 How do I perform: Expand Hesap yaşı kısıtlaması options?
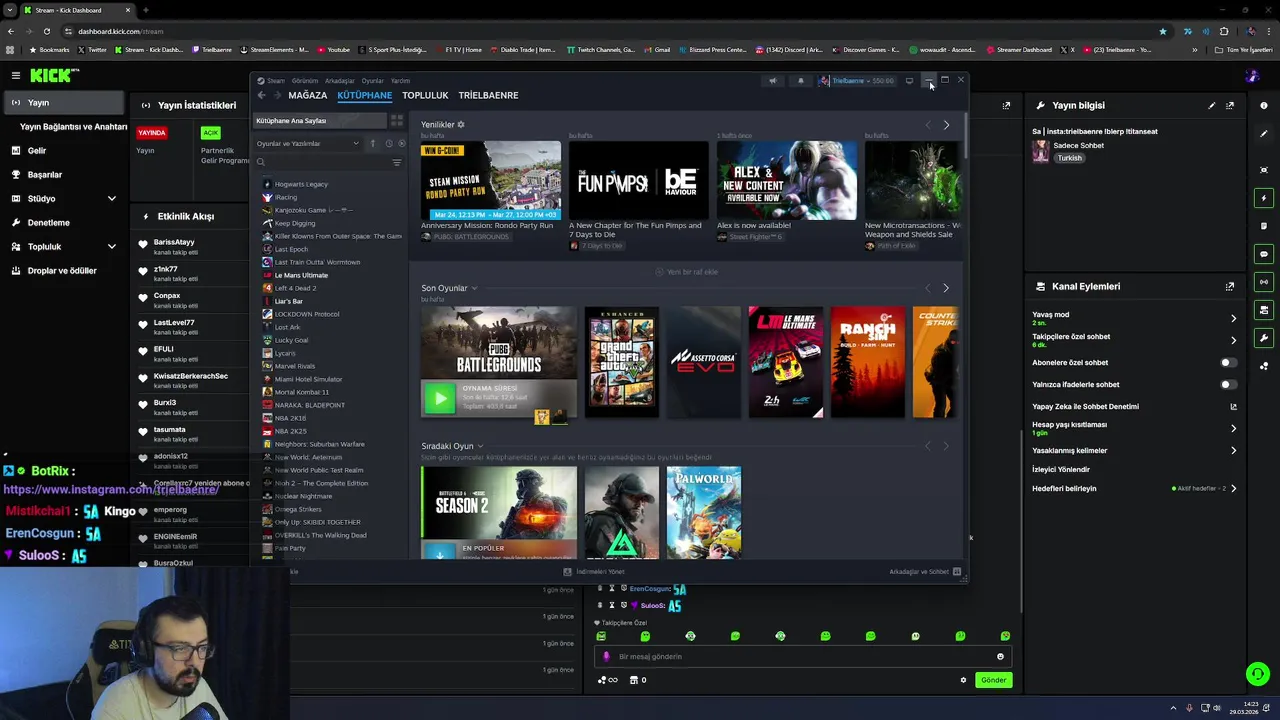click(1233, 428)
